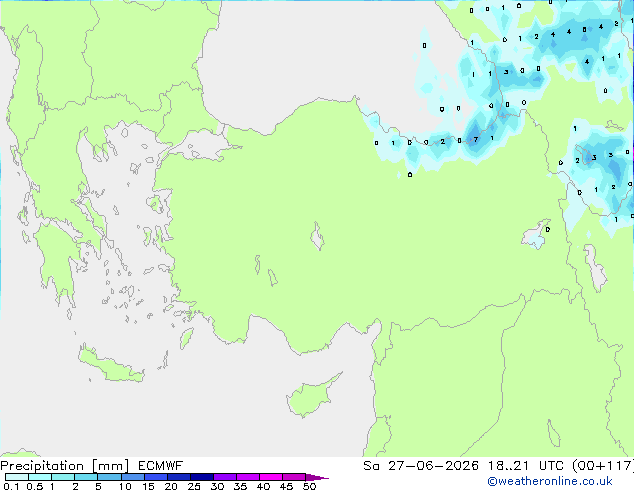Pick the 1–2 mm legend color swatch

[63, 477]
